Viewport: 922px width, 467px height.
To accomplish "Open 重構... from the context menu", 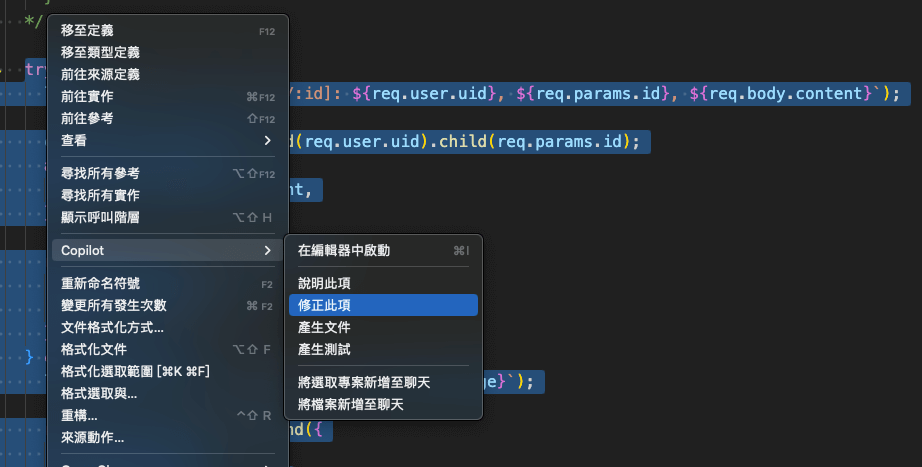I will [79, 415].
